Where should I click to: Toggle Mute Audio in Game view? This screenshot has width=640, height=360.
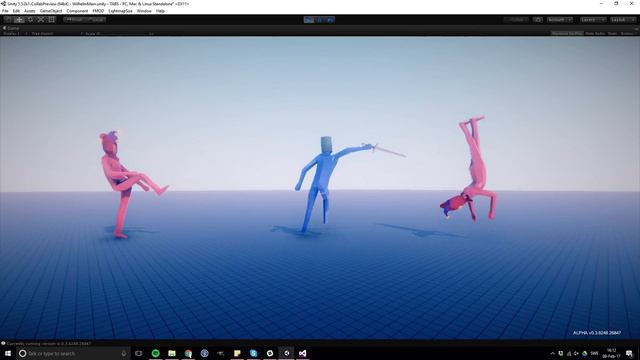(595, 33)
